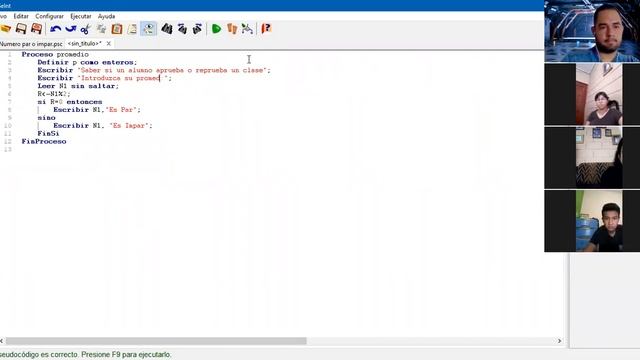640x360 pixels.
Task: Cut selection with the scissors icon
Action: pyautogui.click(x=85, y=29)
